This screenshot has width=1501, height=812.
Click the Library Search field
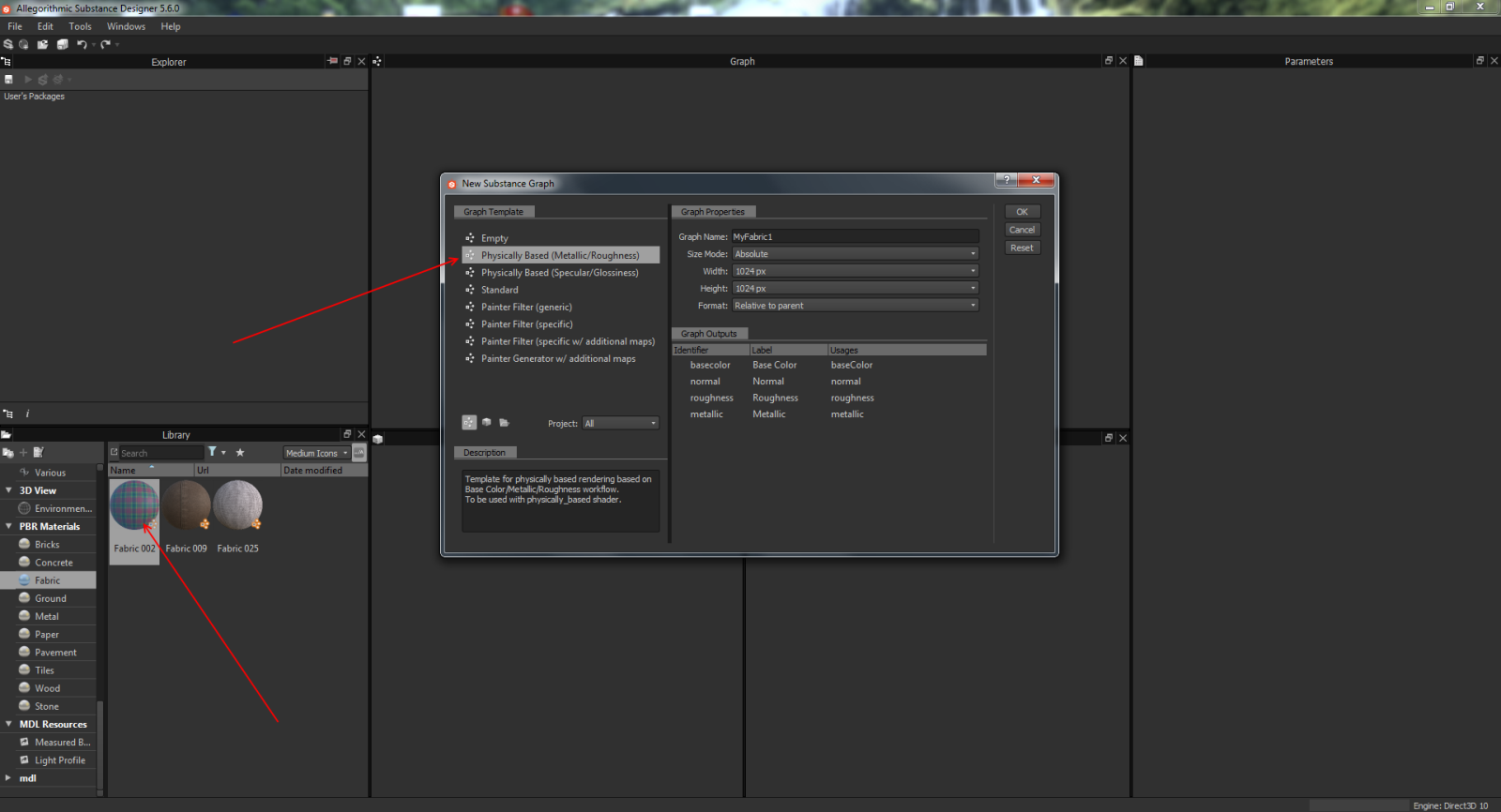(x=161, y=453)
